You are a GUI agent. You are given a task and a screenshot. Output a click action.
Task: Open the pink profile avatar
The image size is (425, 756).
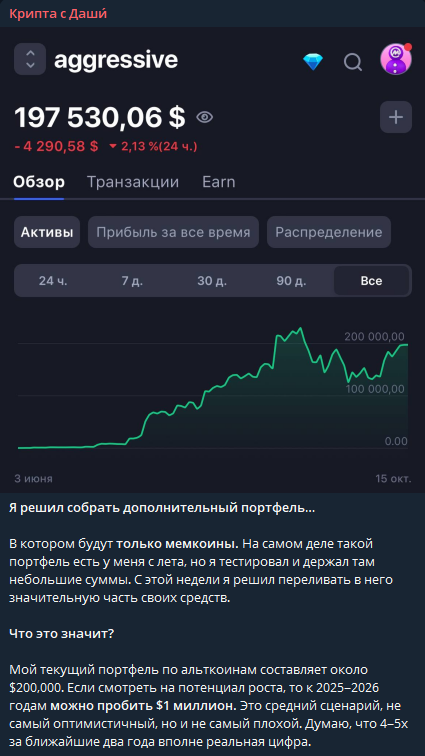tap(396, 59)
